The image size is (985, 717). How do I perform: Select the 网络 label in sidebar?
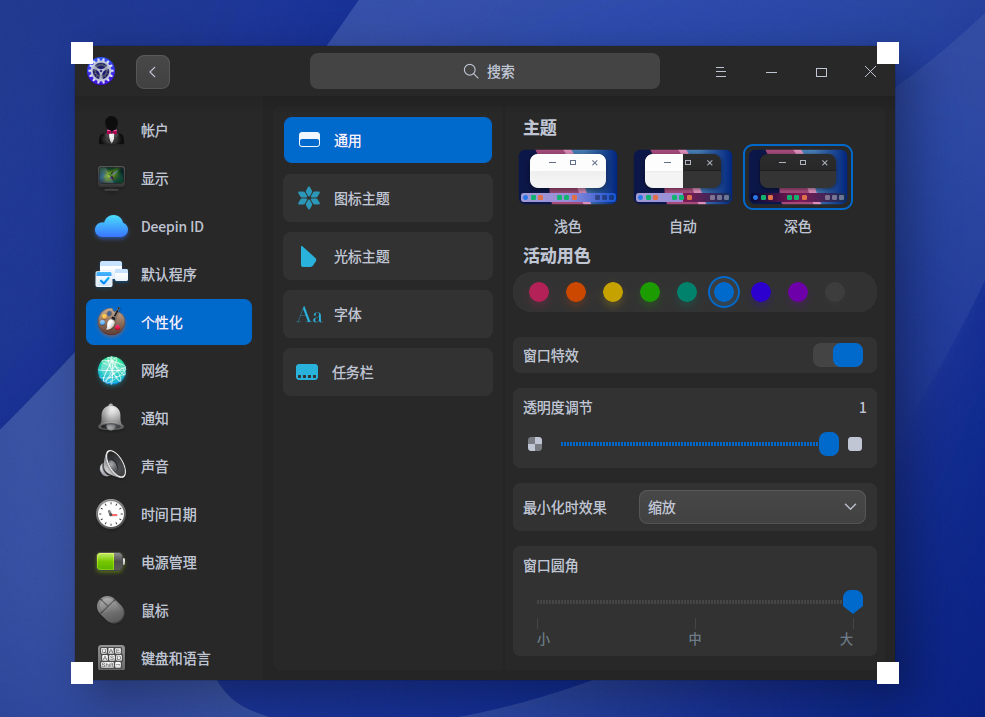click(155, 371)
